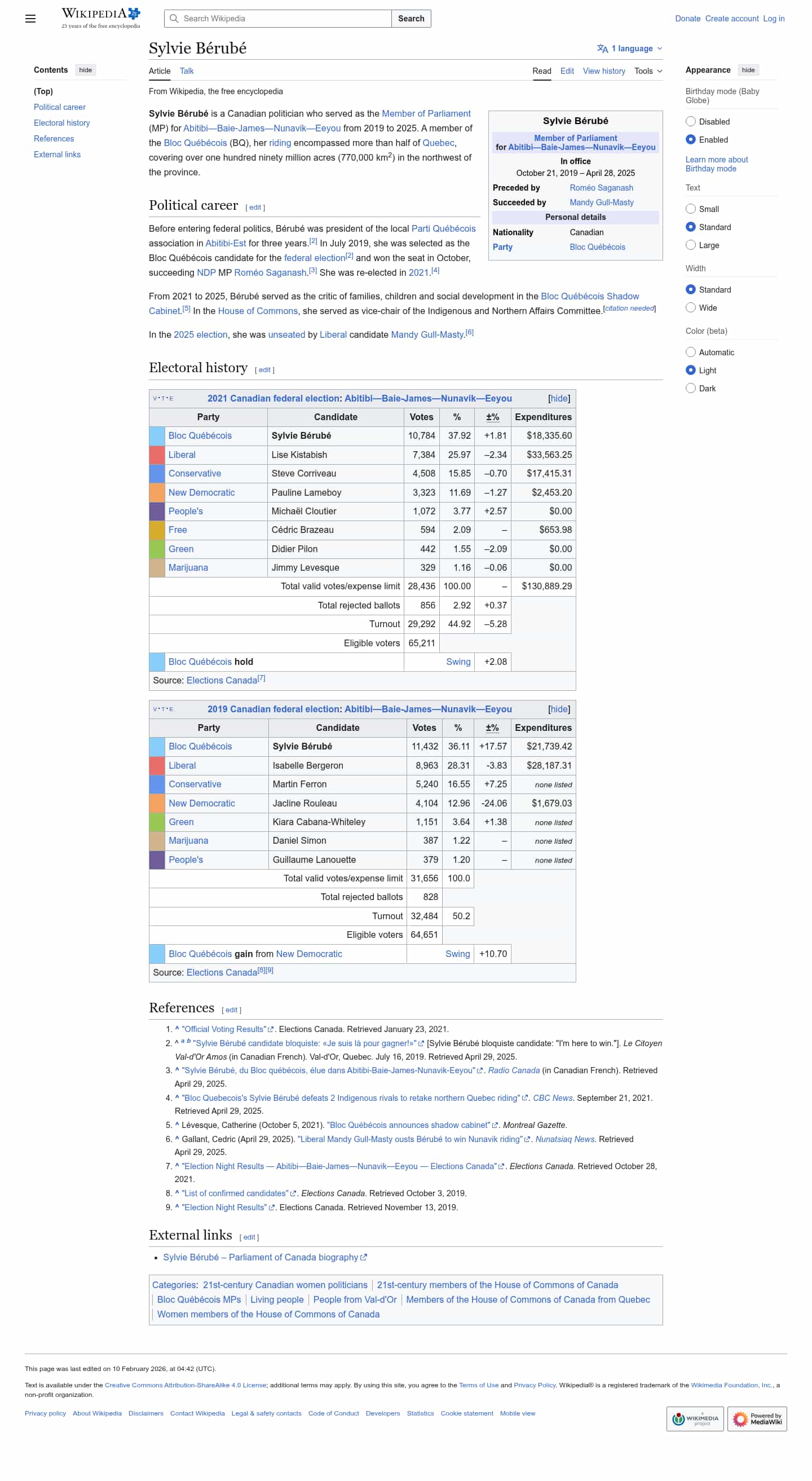Open the Mandy Gull-Masty successor link
Image resolution: width=812 pixels, height=1481 pixels.
point(601,202)
